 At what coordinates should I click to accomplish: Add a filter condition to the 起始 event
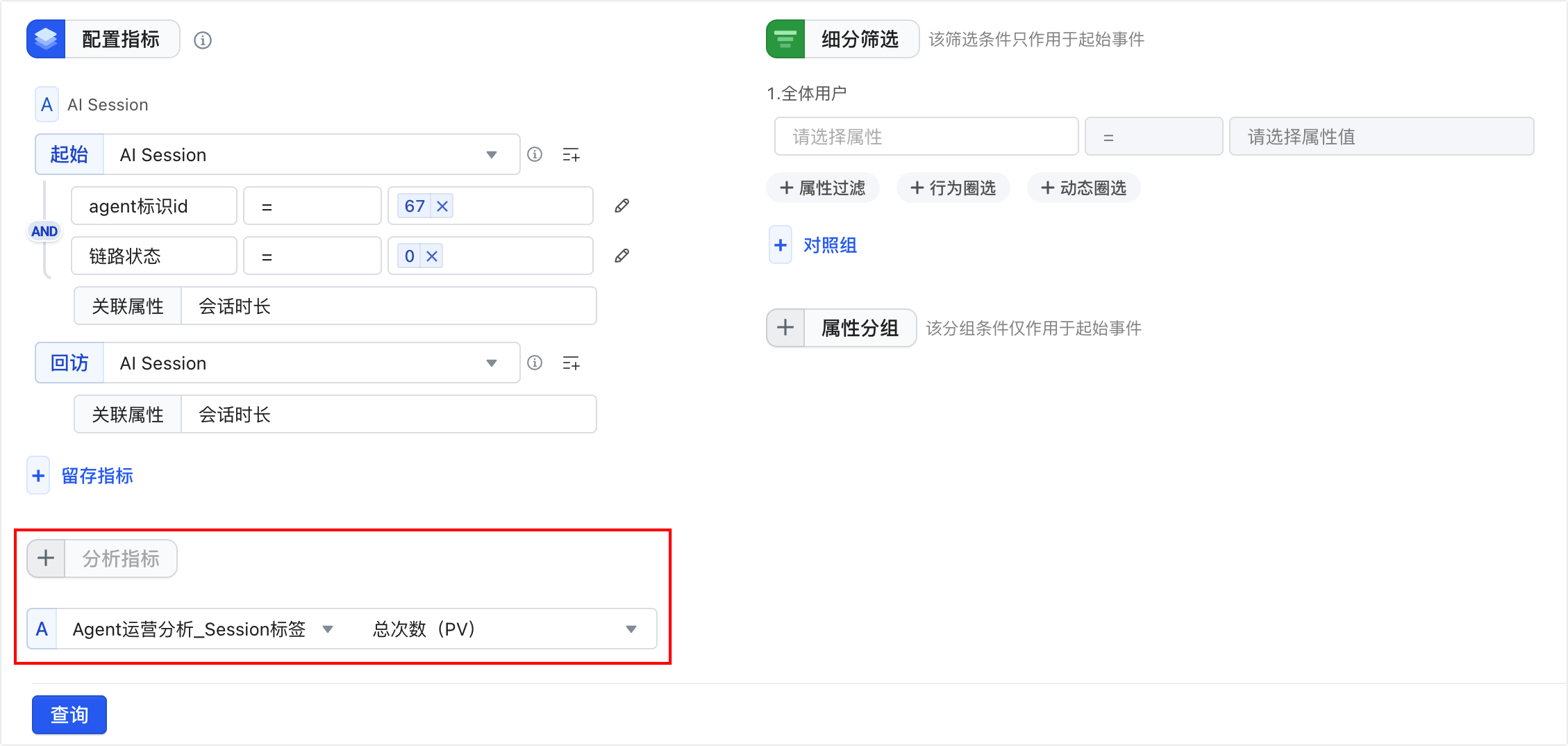tap(571, 155)
